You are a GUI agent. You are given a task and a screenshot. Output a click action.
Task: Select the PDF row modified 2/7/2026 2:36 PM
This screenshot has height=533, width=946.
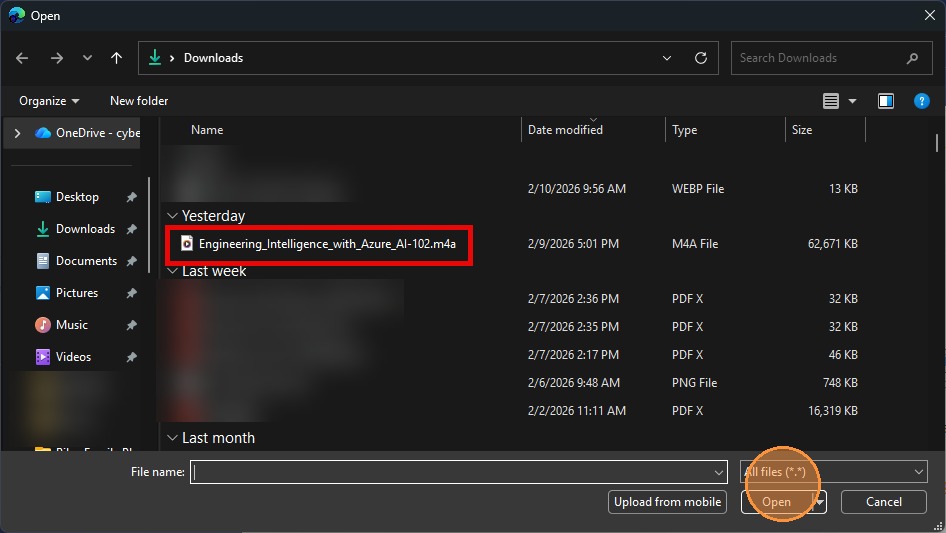(x=513, y=299)
